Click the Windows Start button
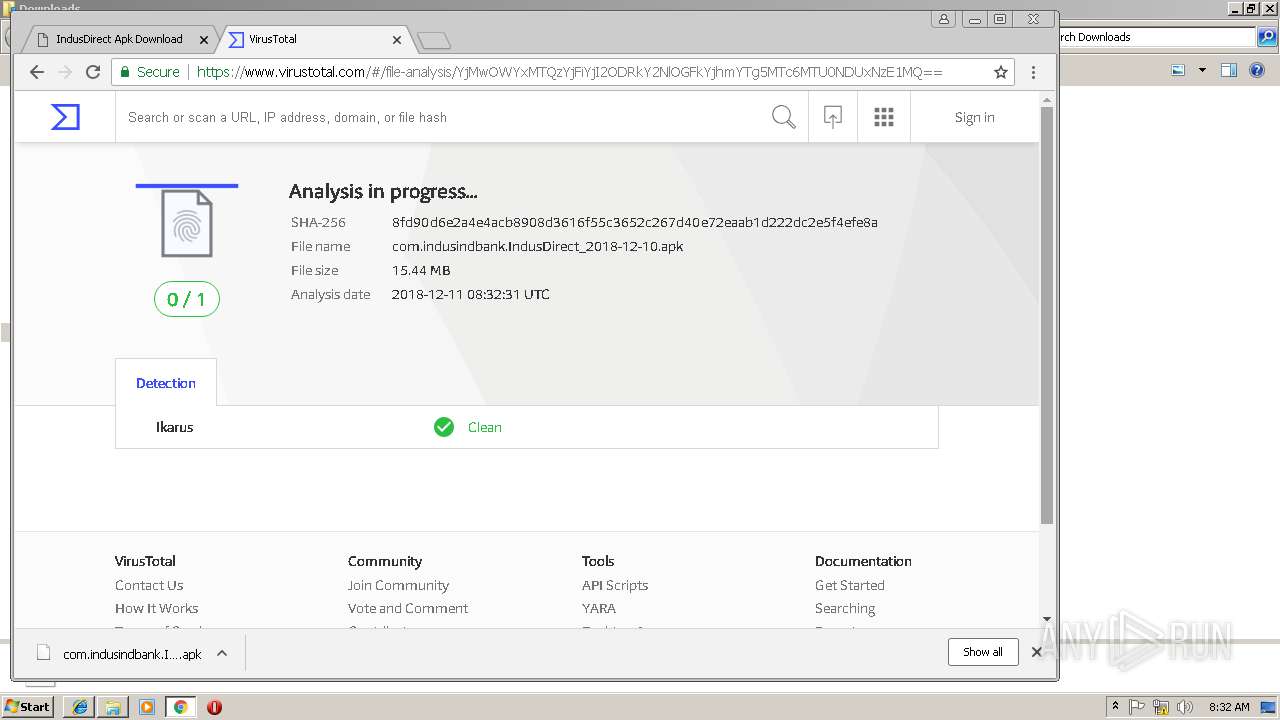This screenshot has width=1280, height=720. 27,706
